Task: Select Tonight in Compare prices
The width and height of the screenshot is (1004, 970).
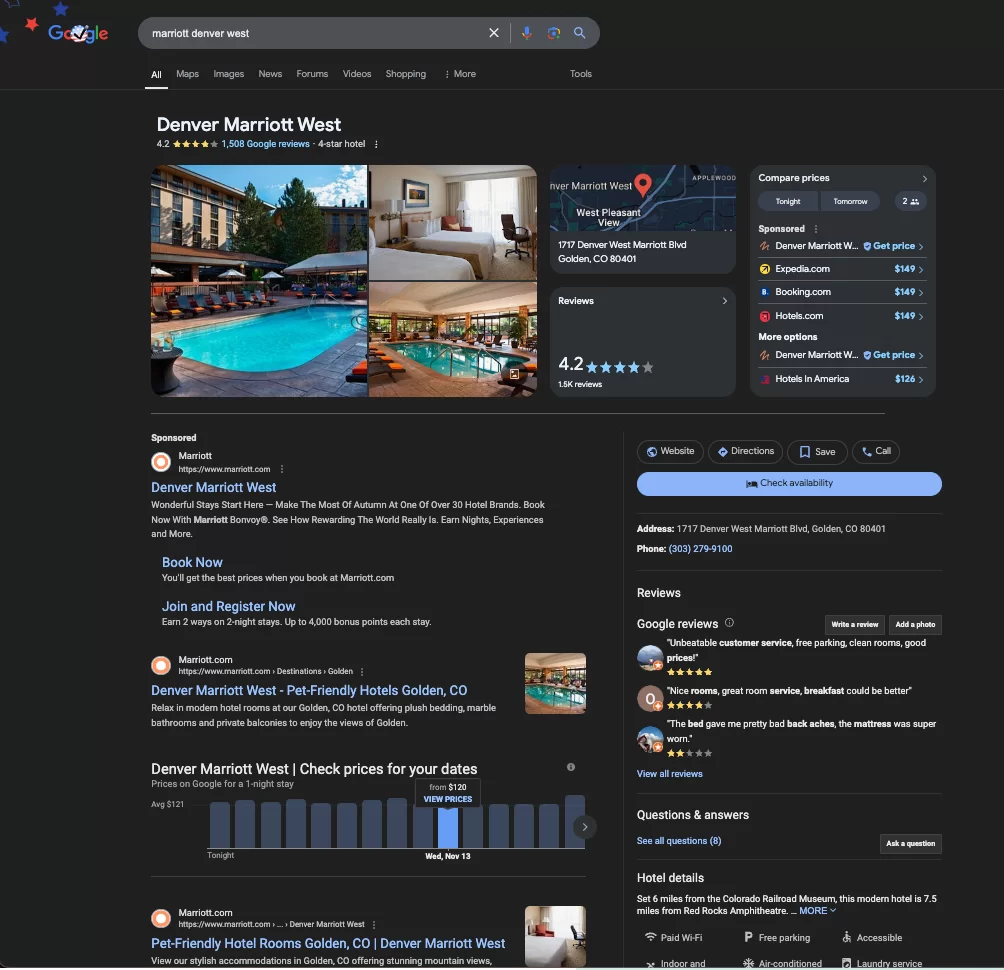Action: click(788, 201)
